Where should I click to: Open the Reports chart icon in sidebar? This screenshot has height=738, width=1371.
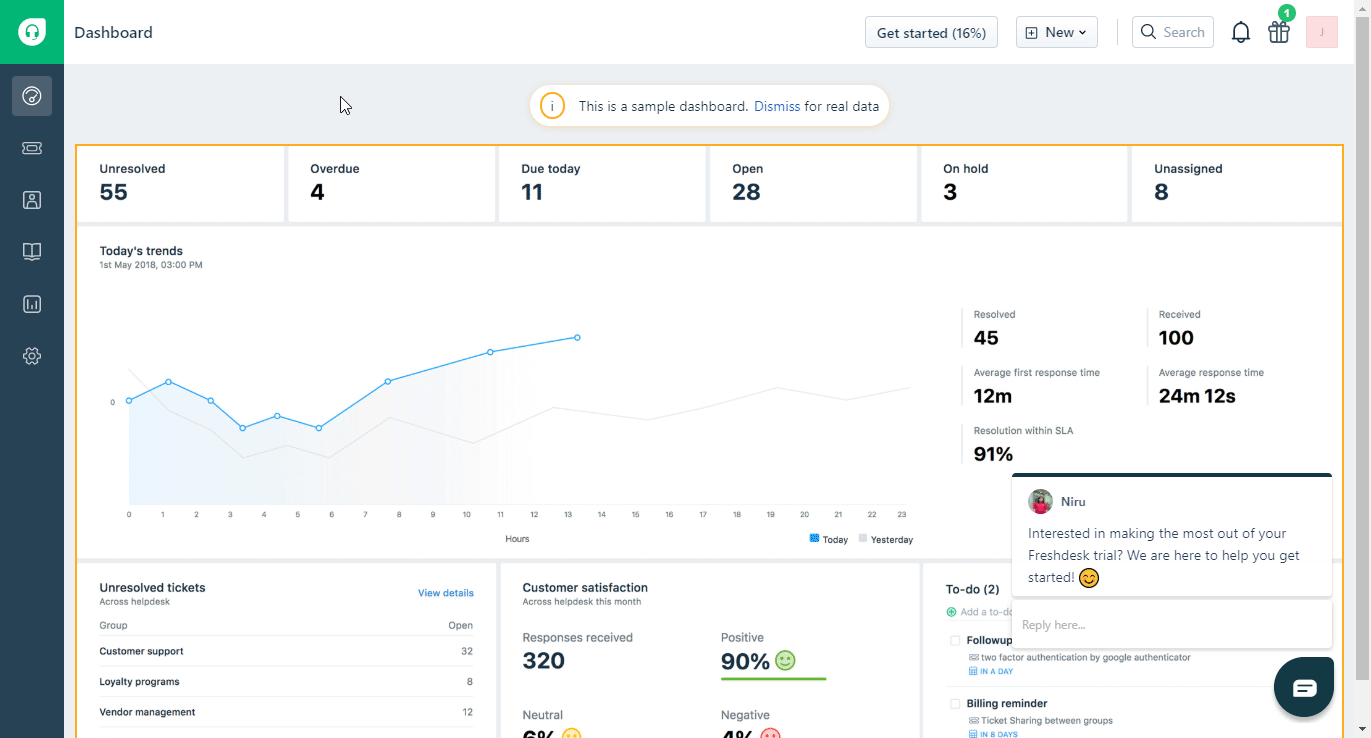pos(32,304)
